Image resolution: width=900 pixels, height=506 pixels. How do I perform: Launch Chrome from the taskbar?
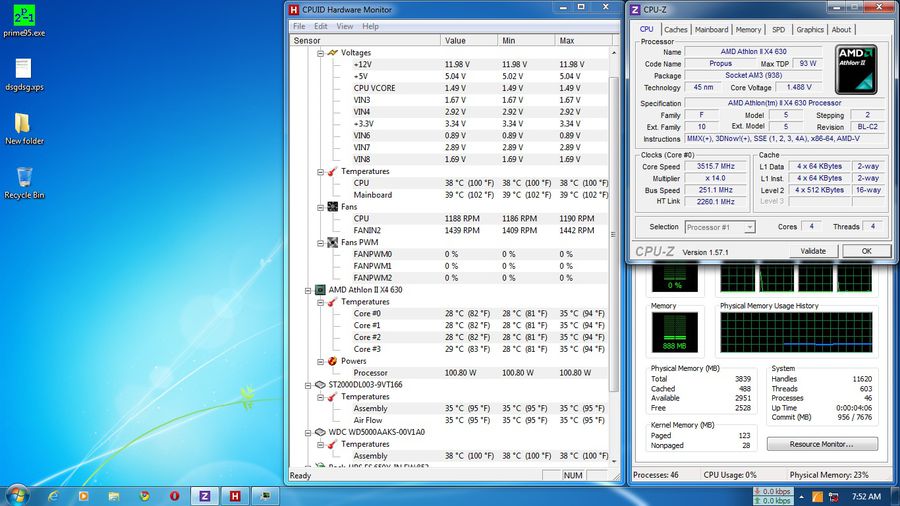click(x=145, y=496)
